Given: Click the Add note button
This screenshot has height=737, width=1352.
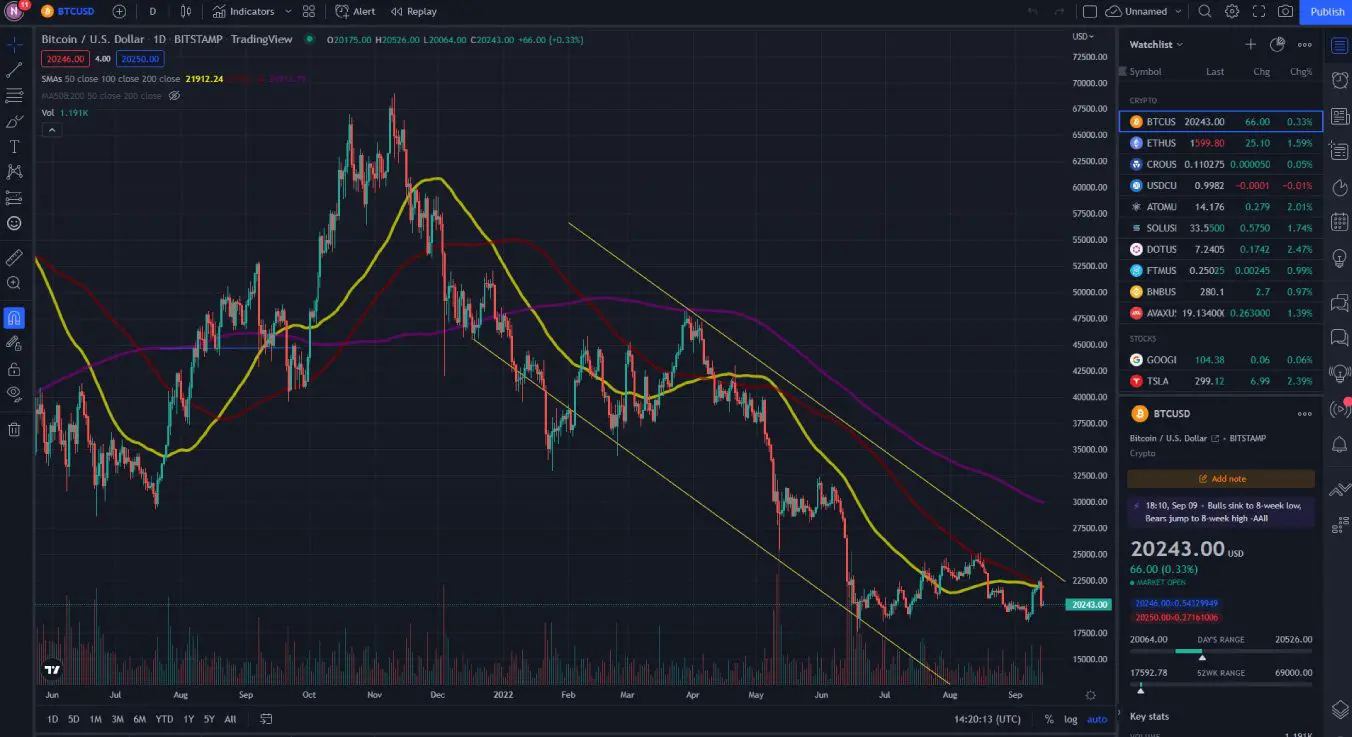Looking at the screenshot, I should 1221,479.
